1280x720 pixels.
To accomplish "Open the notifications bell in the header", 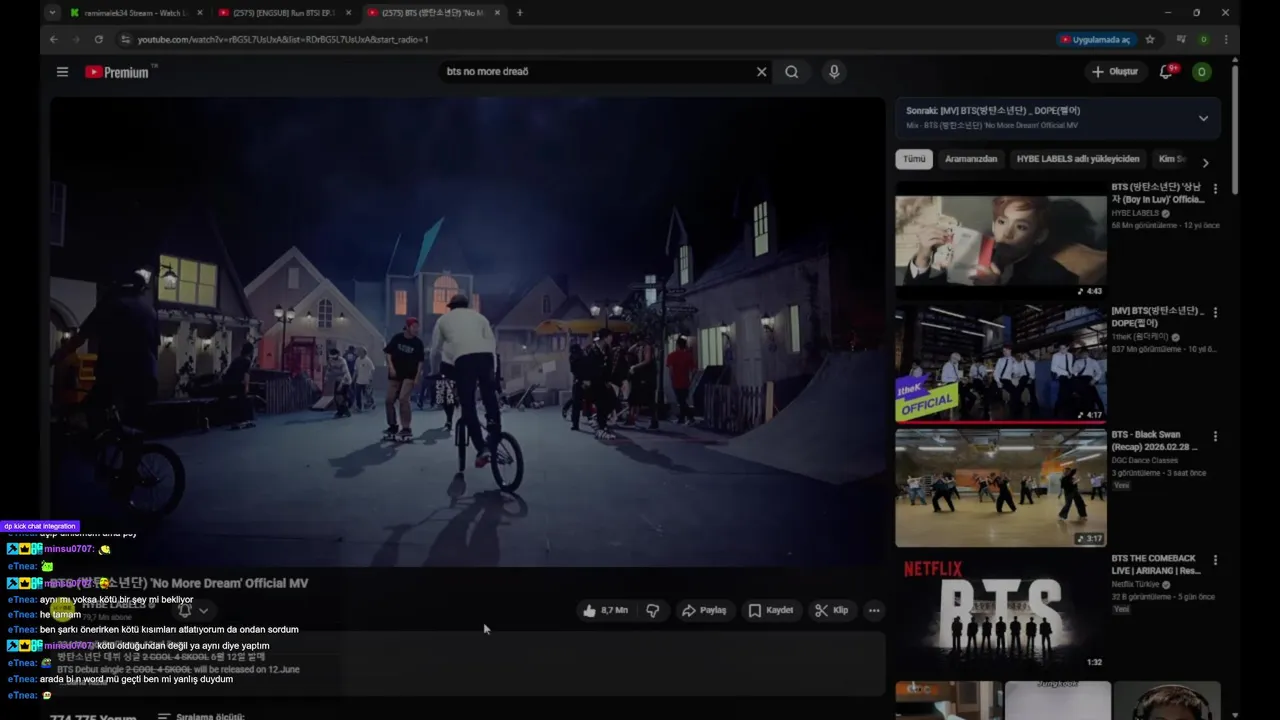I will click(x=1166, y=72).
